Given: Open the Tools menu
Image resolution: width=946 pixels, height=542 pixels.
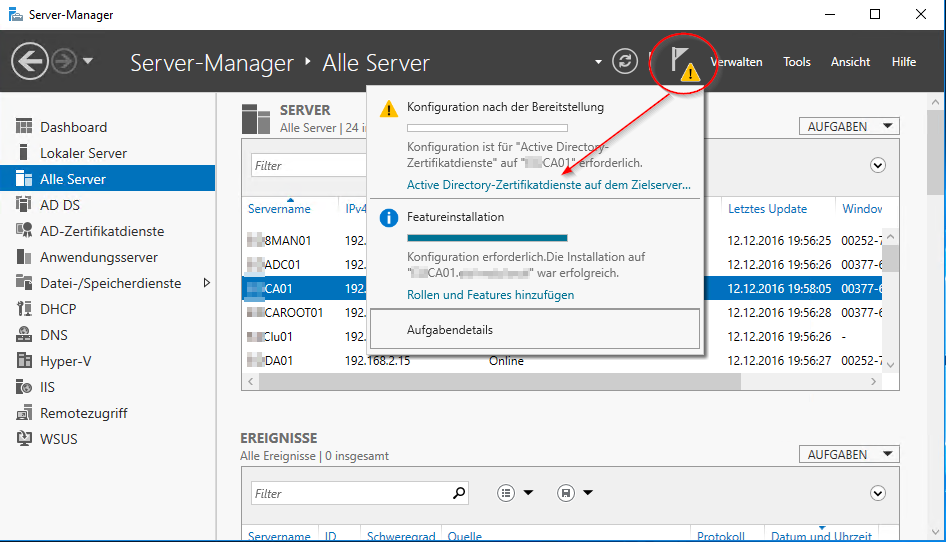Looking at the screenshot, I should [796, 62].
